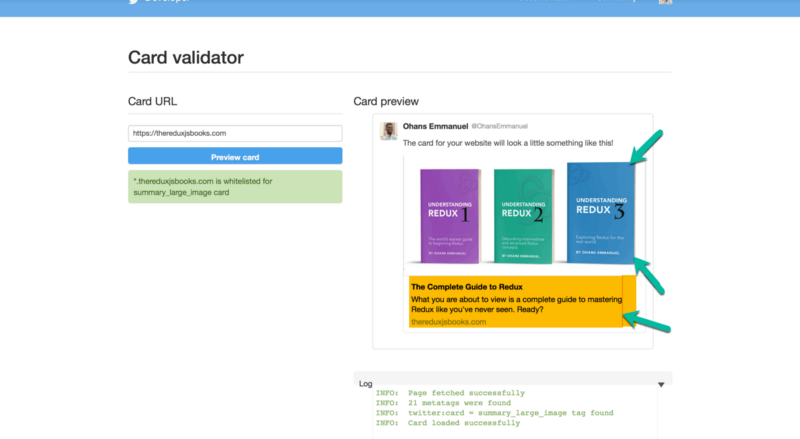The image size is (800, 439).
Task: Click Ohans Emmanuel's profile picture in preview
Action: tap(389, 131)
